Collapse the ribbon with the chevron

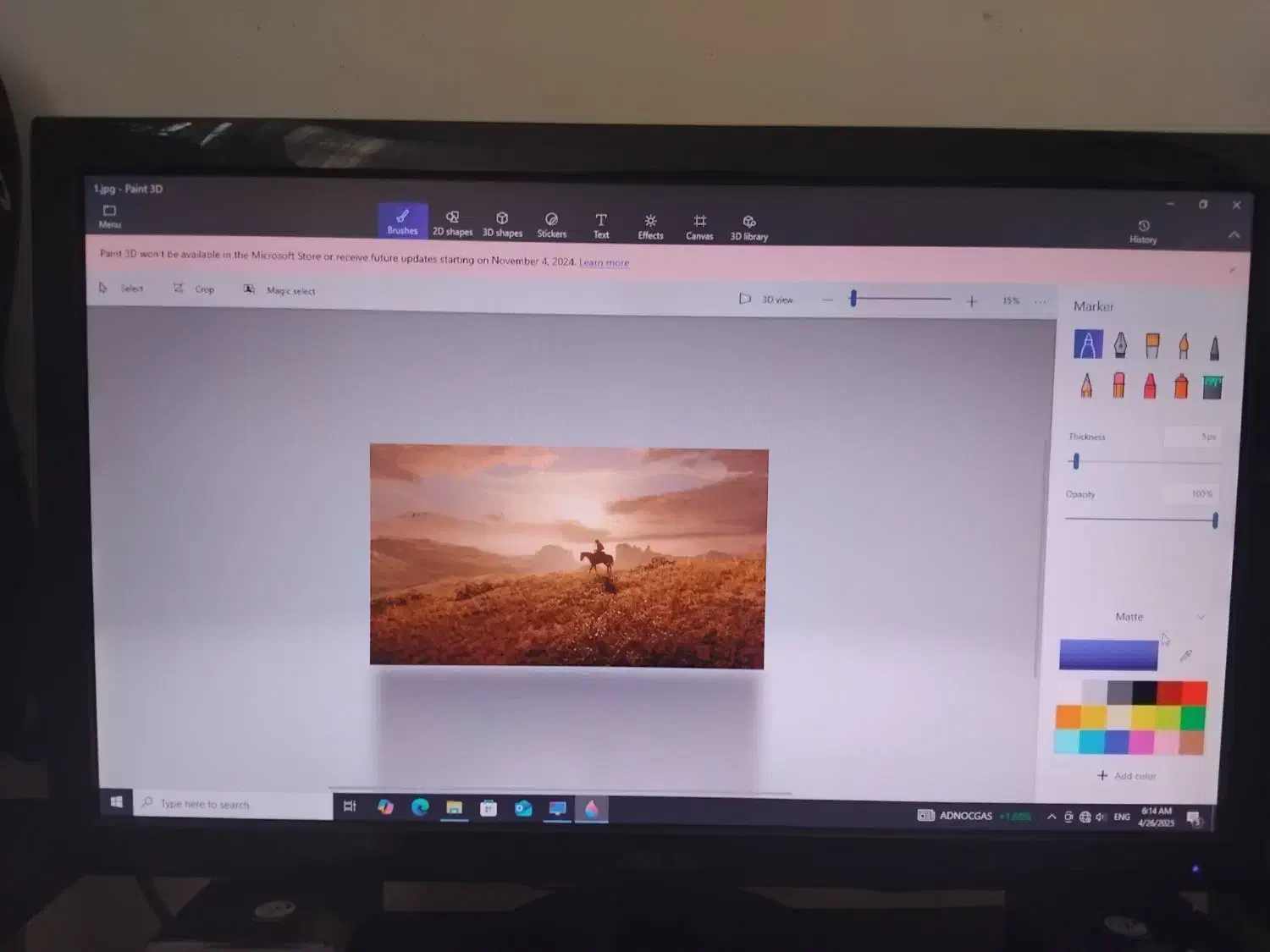tap(1234, 234)
